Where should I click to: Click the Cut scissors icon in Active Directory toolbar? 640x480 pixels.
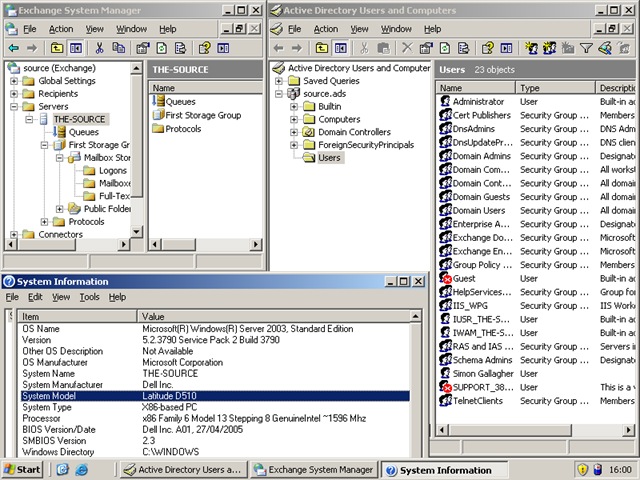point(365,47)
